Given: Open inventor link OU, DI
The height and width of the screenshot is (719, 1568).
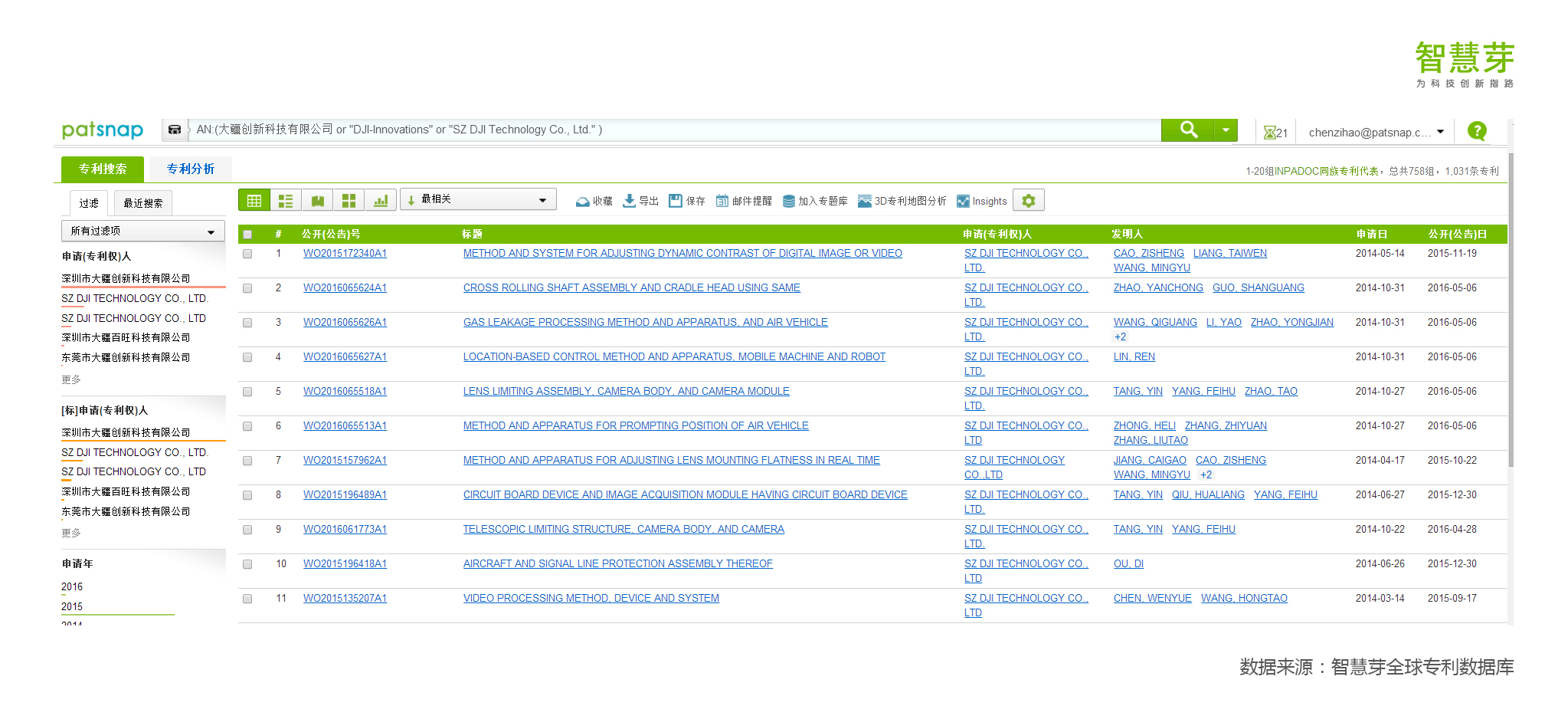Looking at the screenshot, I should tap(1128, 564).
